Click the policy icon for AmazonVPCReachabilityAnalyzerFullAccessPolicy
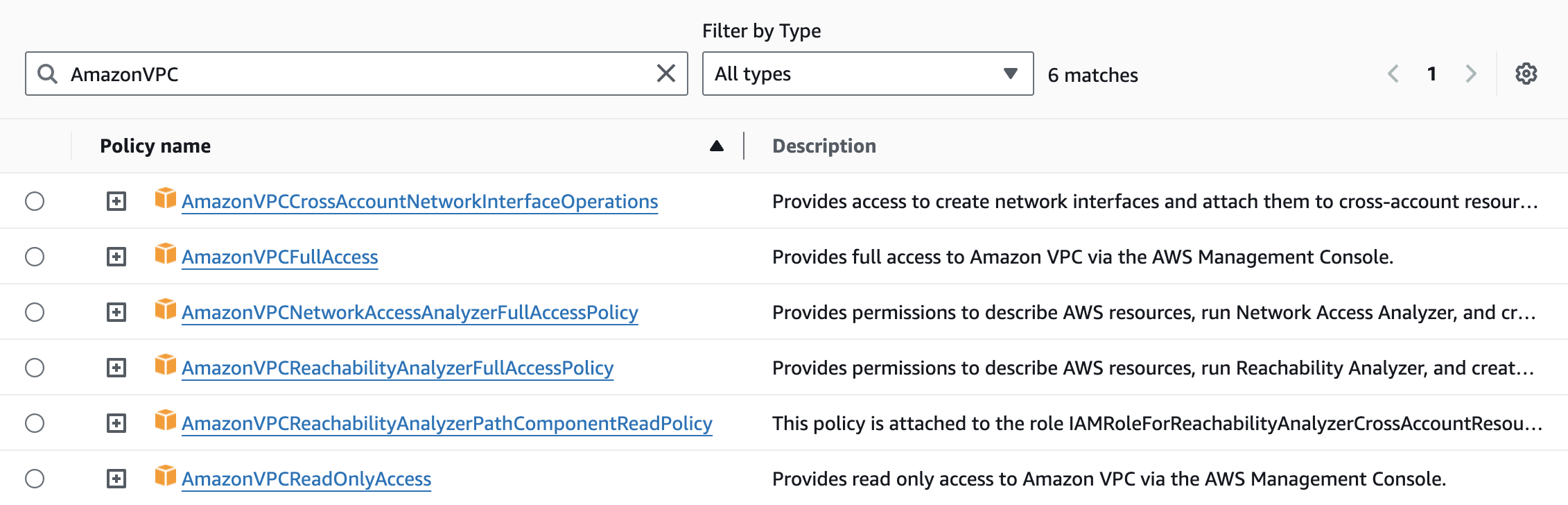 click(165, 365)
